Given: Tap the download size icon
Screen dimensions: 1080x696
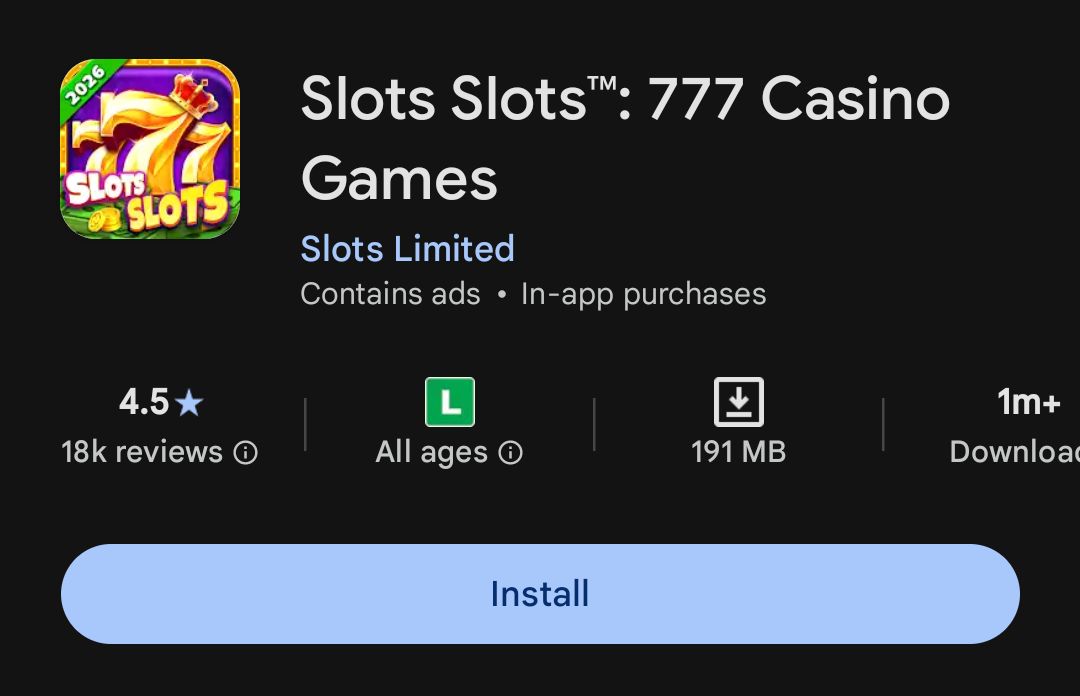Looking at the screenshot, I should tap(738, 402).
